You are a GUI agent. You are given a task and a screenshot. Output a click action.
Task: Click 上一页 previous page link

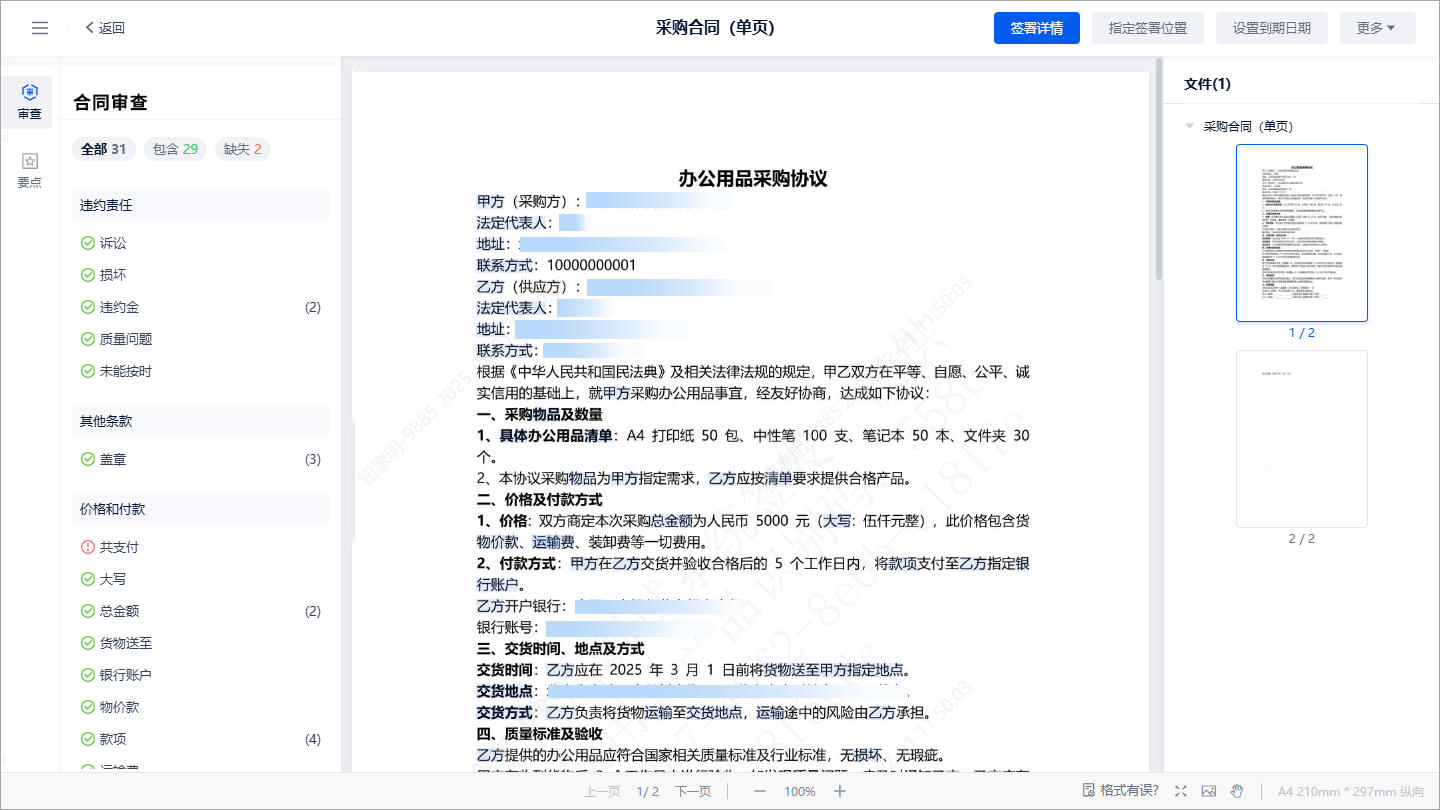602,791
